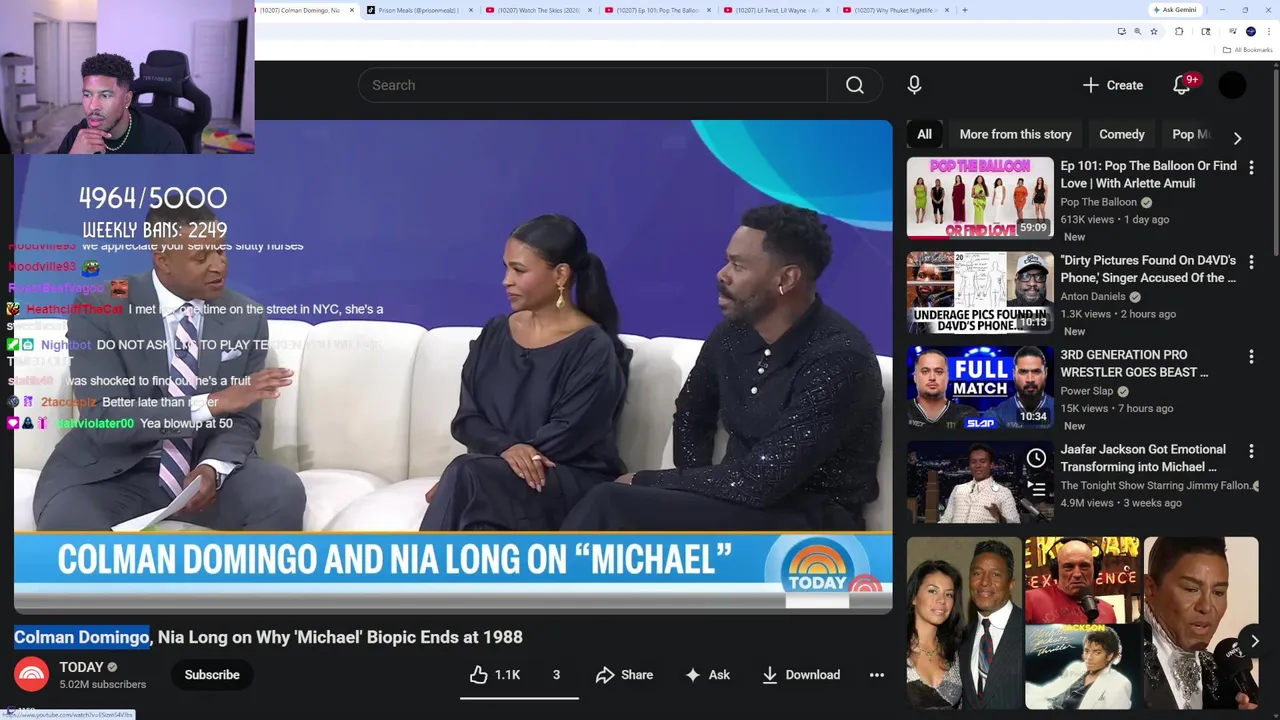Select the Comedy filter chip
Image resolution: width=1280 pixels, height=720 pixels.
point(1122,134)
